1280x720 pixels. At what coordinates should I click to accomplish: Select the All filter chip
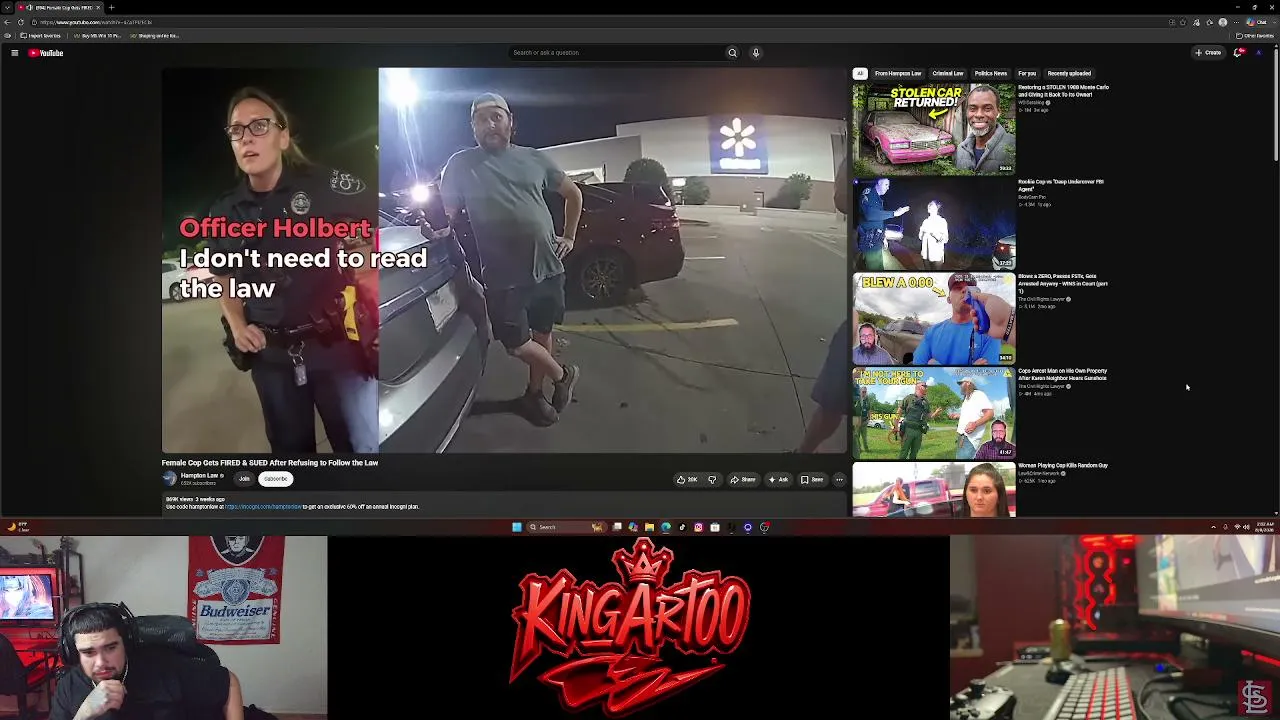(x=859, y=73)
